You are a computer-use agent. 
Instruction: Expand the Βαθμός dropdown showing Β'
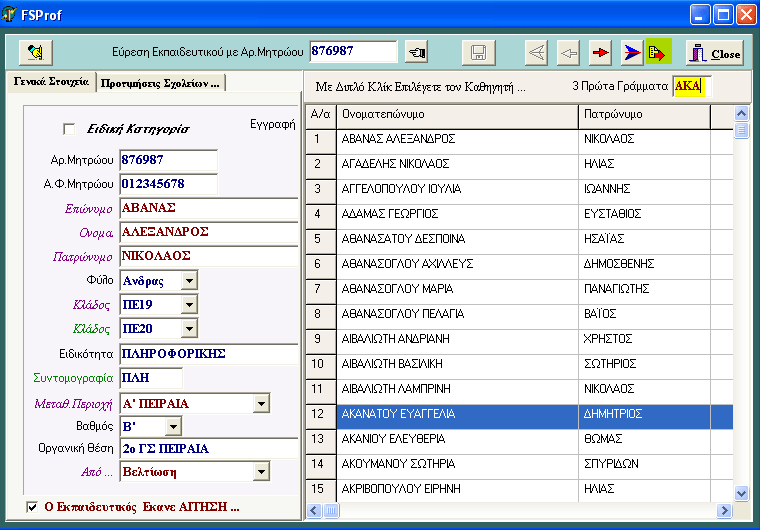(172, 427)
